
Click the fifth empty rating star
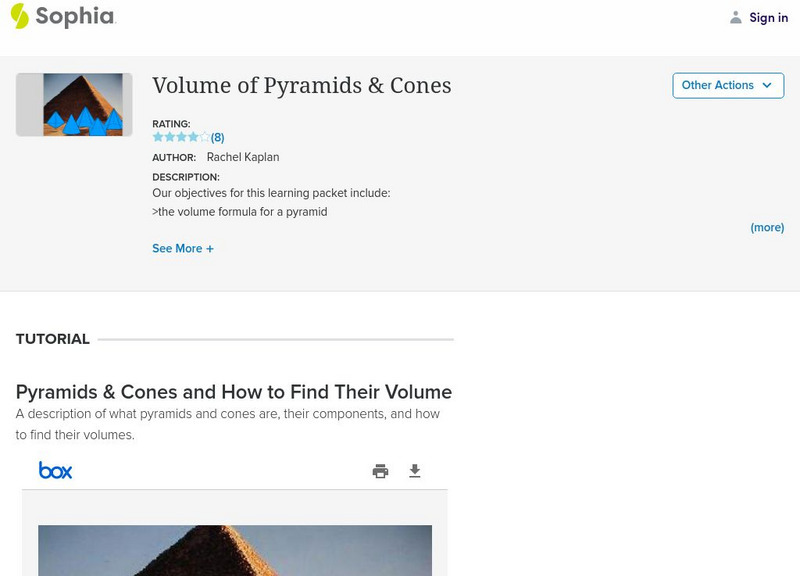click(x=205, y=137)
